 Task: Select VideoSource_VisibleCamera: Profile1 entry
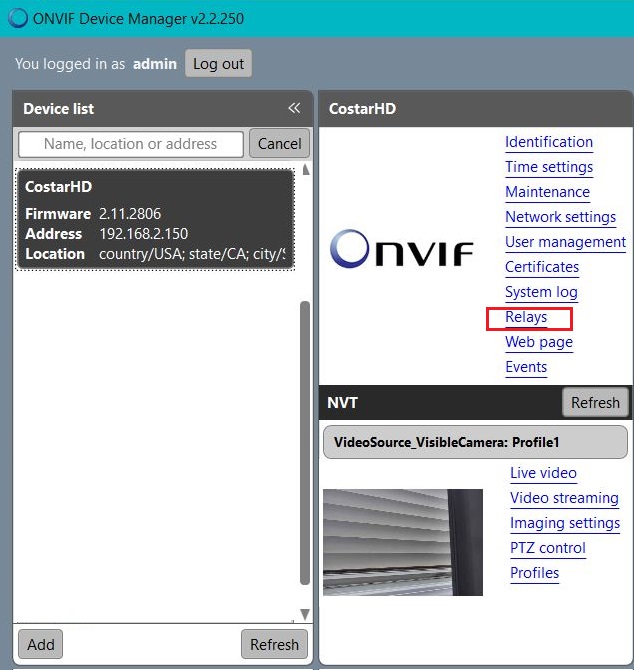tap(476, 442)
